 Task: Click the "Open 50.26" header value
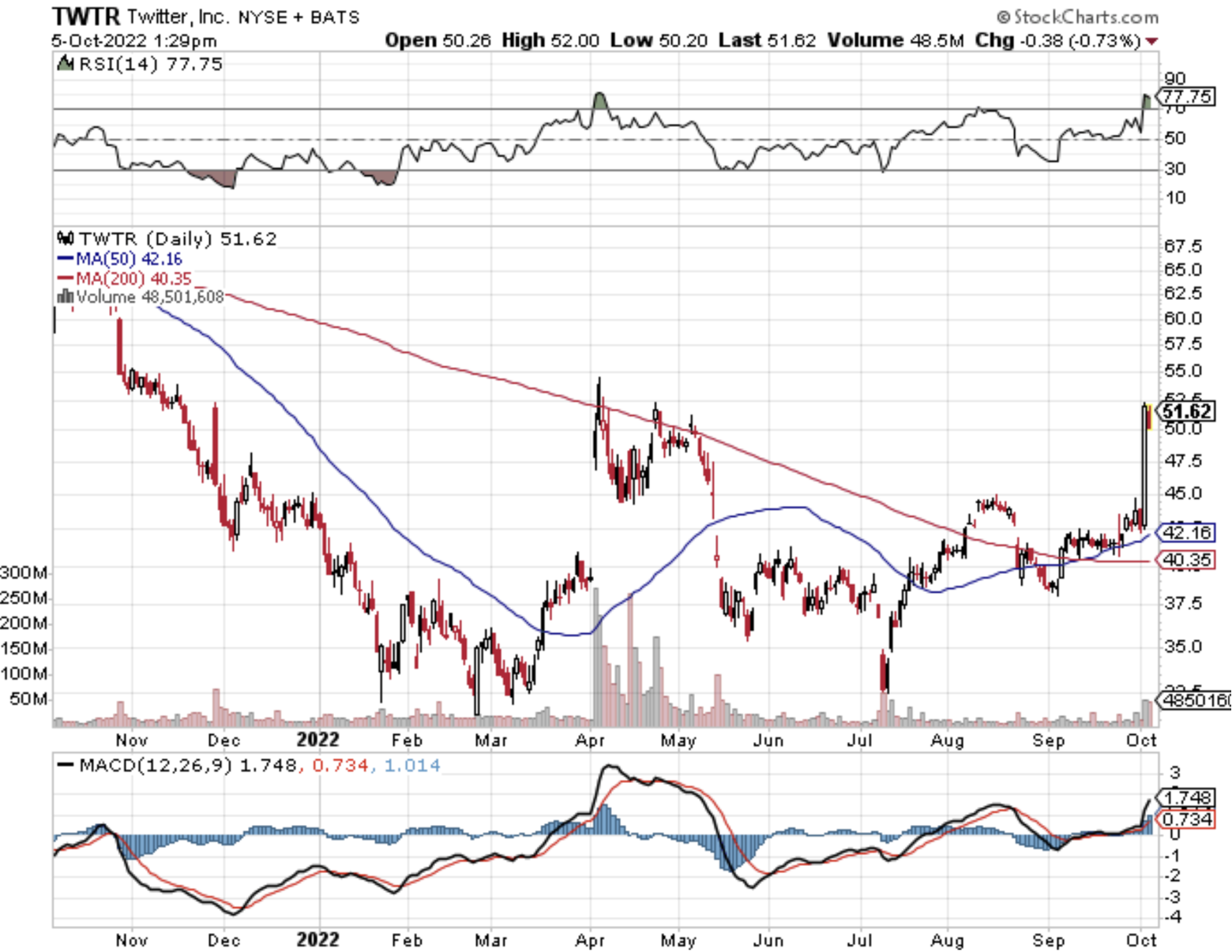[x=438, y=40]
